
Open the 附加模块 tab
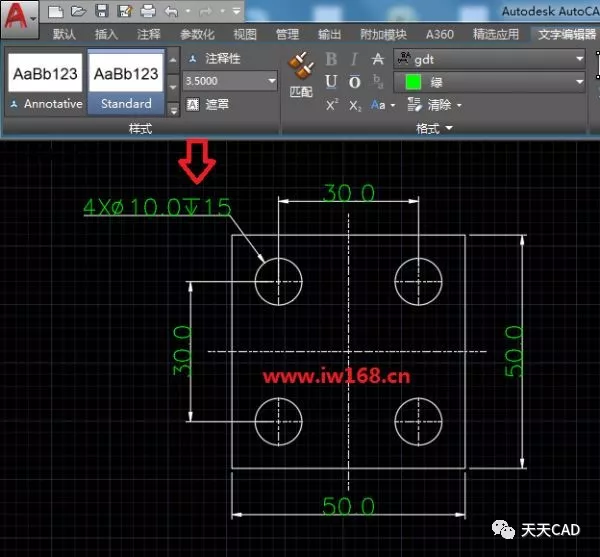tap(383, 34)
